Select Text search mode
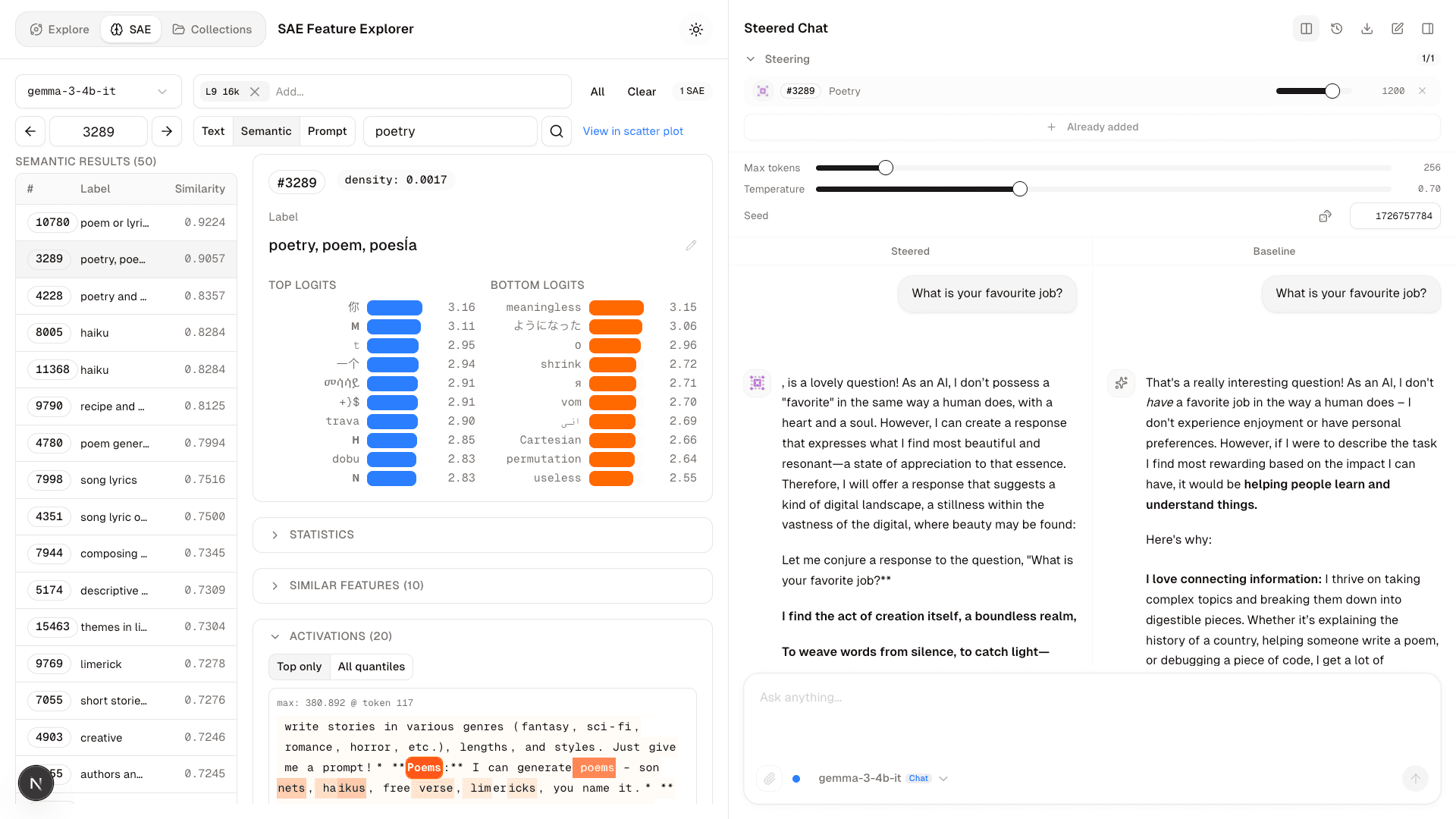 pos(213,131)
